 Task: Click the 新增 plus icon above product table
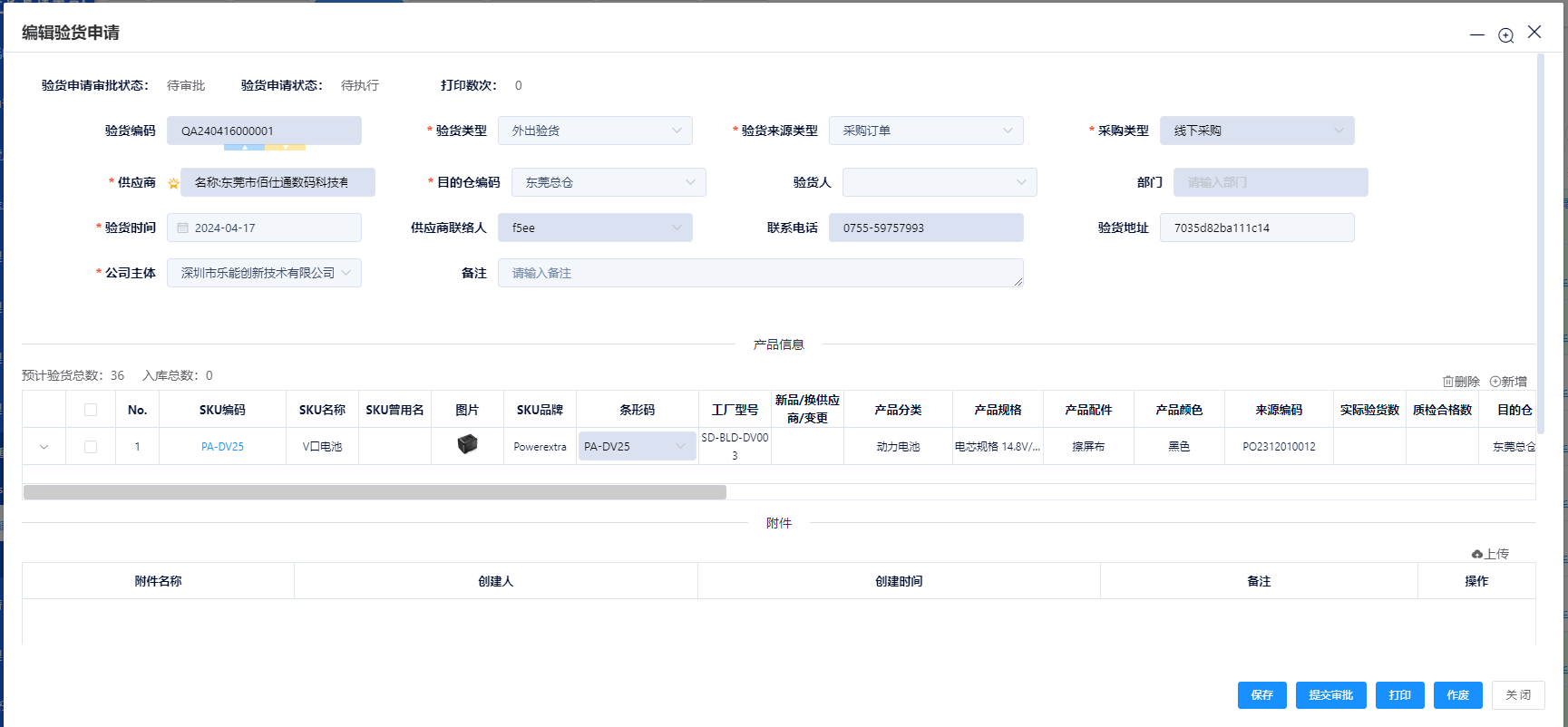click(1495, 382)
